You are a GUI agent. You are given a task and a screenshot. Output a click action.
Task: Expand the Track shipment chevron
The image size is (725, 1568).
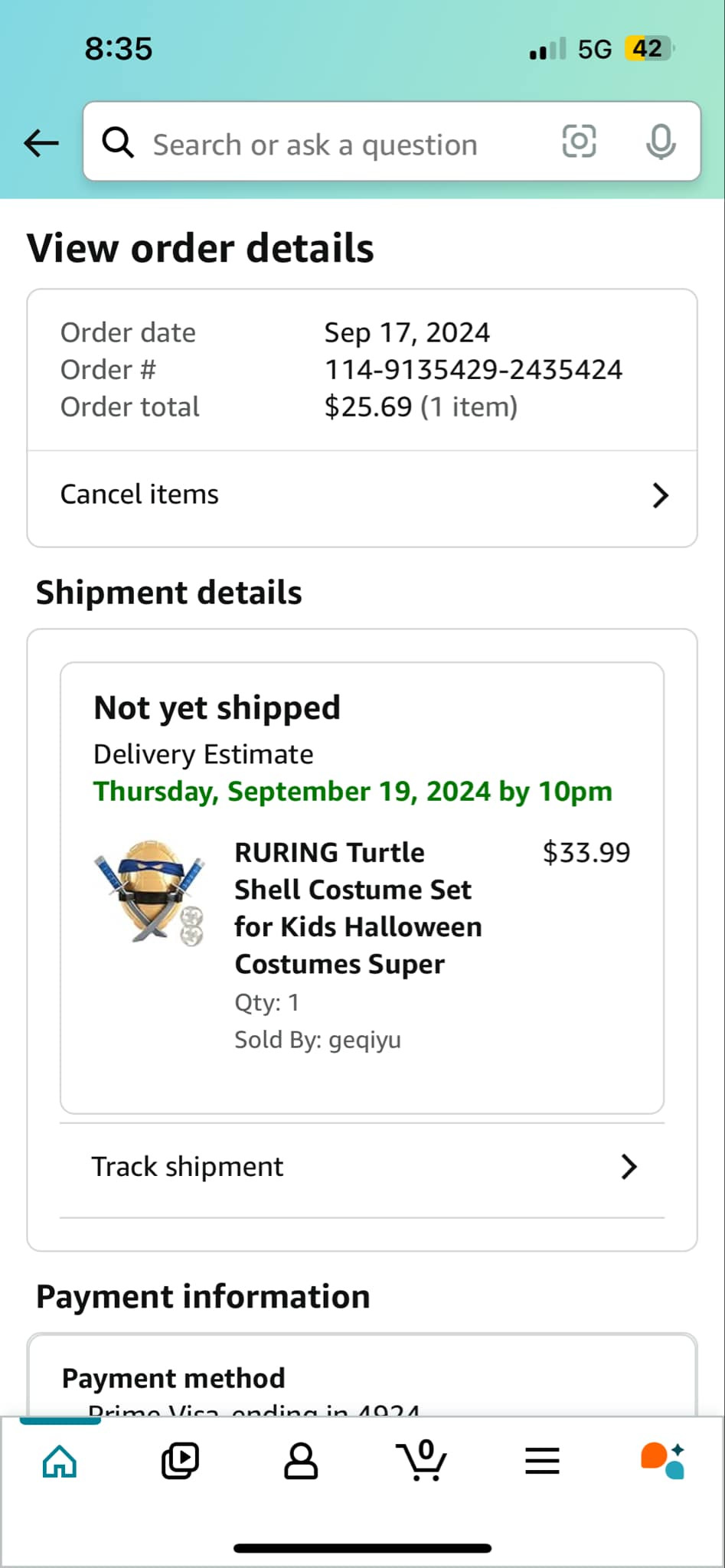tap(629, 1167)
